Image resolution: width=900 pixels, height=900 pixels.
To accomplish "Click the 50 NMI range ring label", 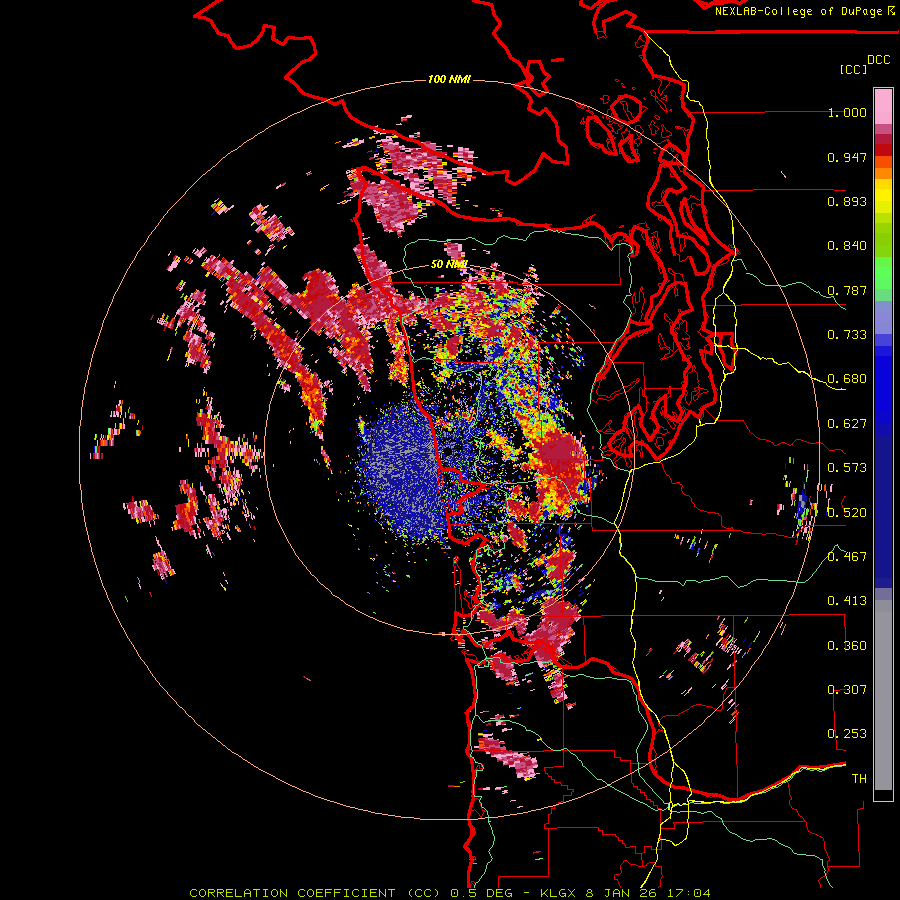I will point(449,264).
